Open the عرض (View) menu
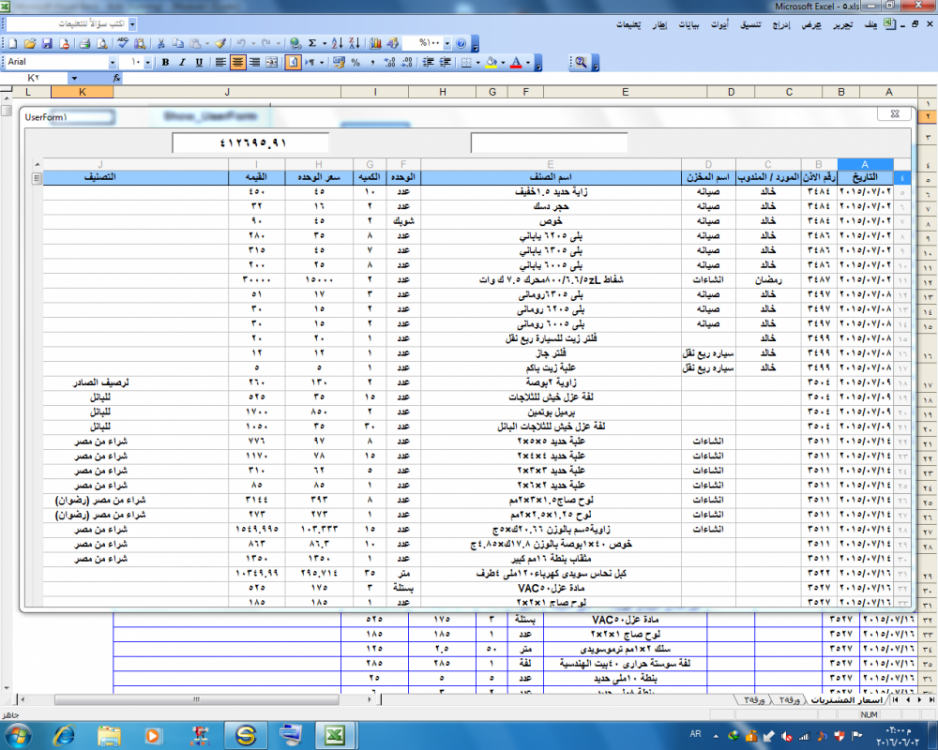Viewport: 938px width, 750px height. point(811,25)
